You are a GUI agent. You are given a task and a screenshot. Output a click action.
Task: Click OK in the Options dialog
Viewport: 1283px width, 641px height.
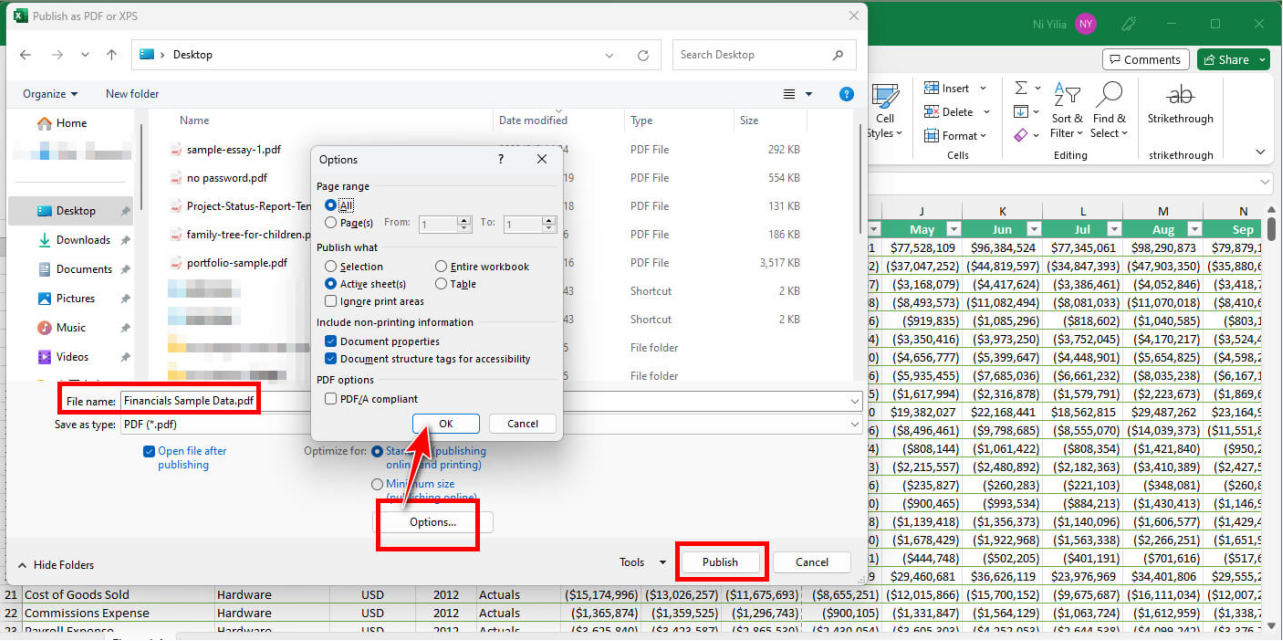pyautogui.click(x=446, y=424)
